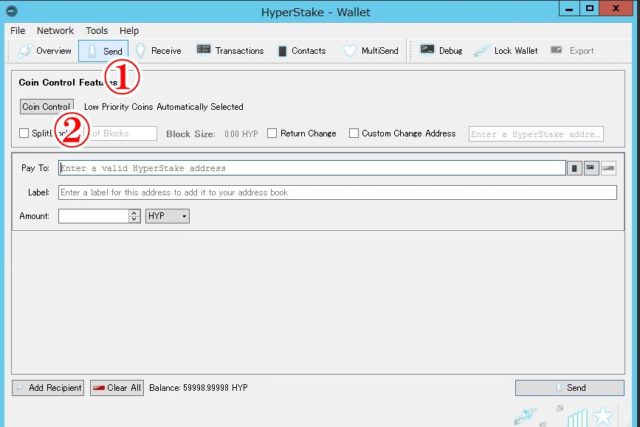The width and height of the screenshot is (640, 427).
Task: Focus the Label input field
Action: (x=337, y=192)
